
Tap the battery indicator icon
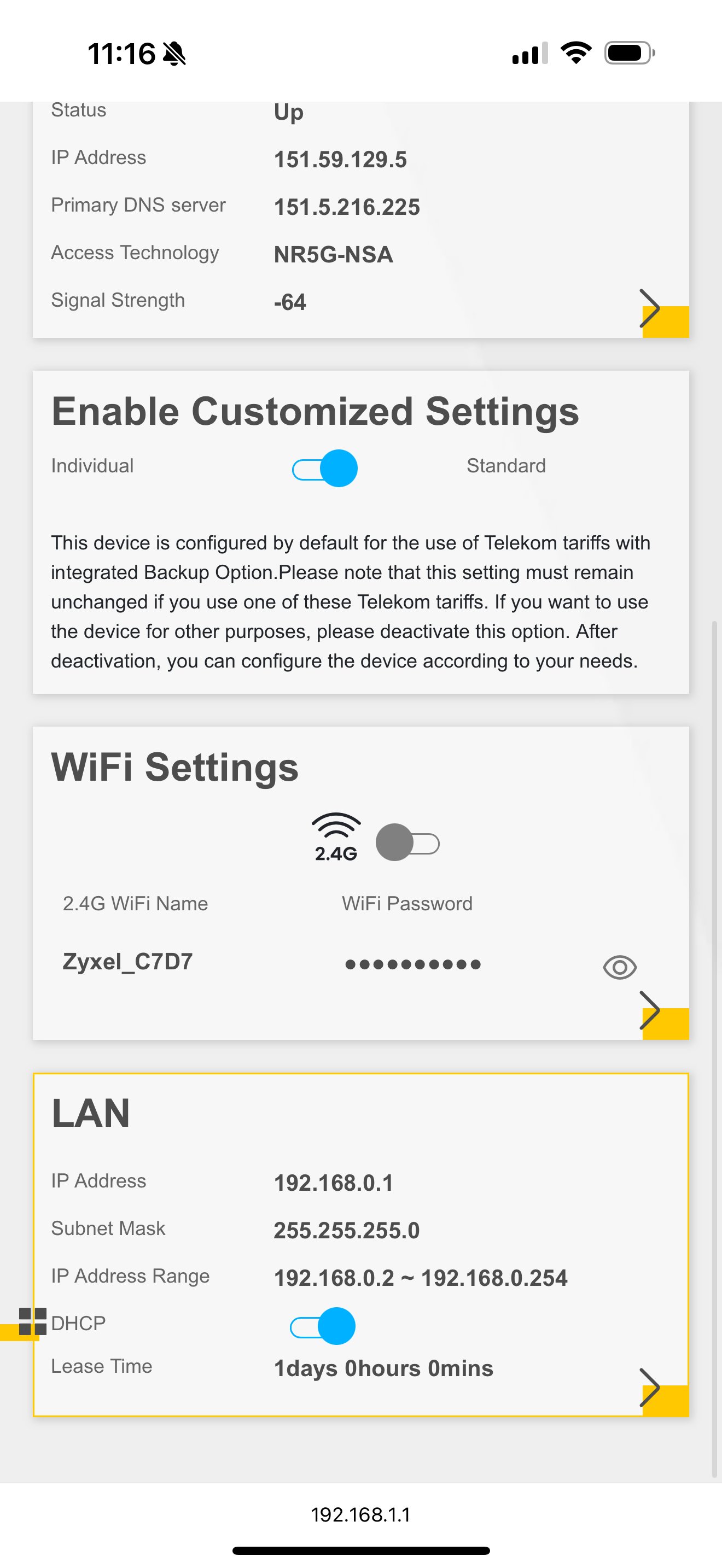pos(629,53)
